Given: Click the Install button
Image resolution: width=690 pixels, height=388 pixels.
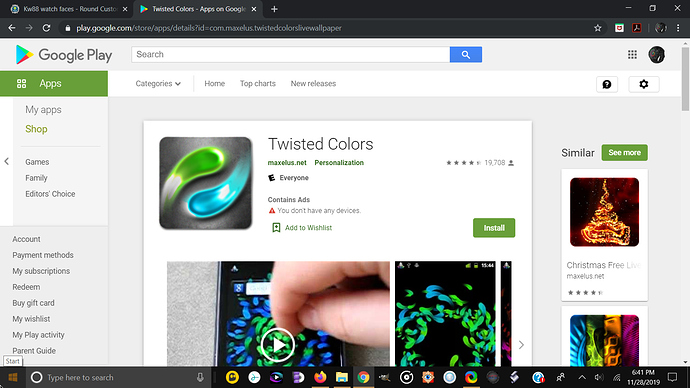Looking at the screenshot, I should tap(494, 228).
